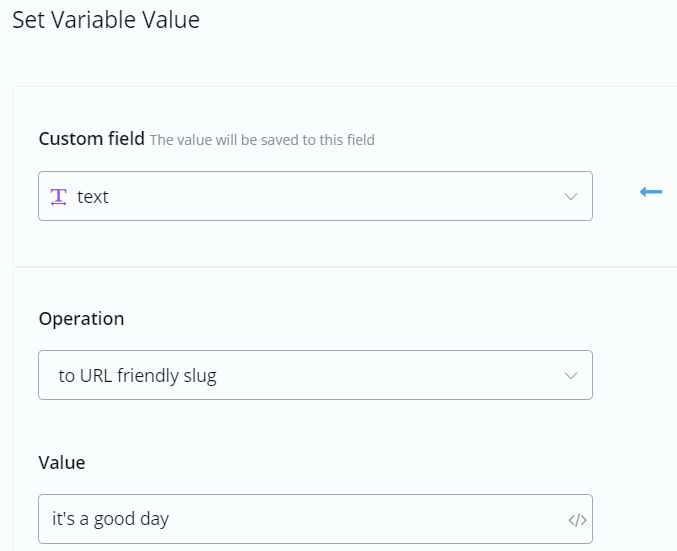This screenshot has height=551, width=677.
Task: Click the "Operation" label
Action: pyautogui.click(x=81, y=319)
